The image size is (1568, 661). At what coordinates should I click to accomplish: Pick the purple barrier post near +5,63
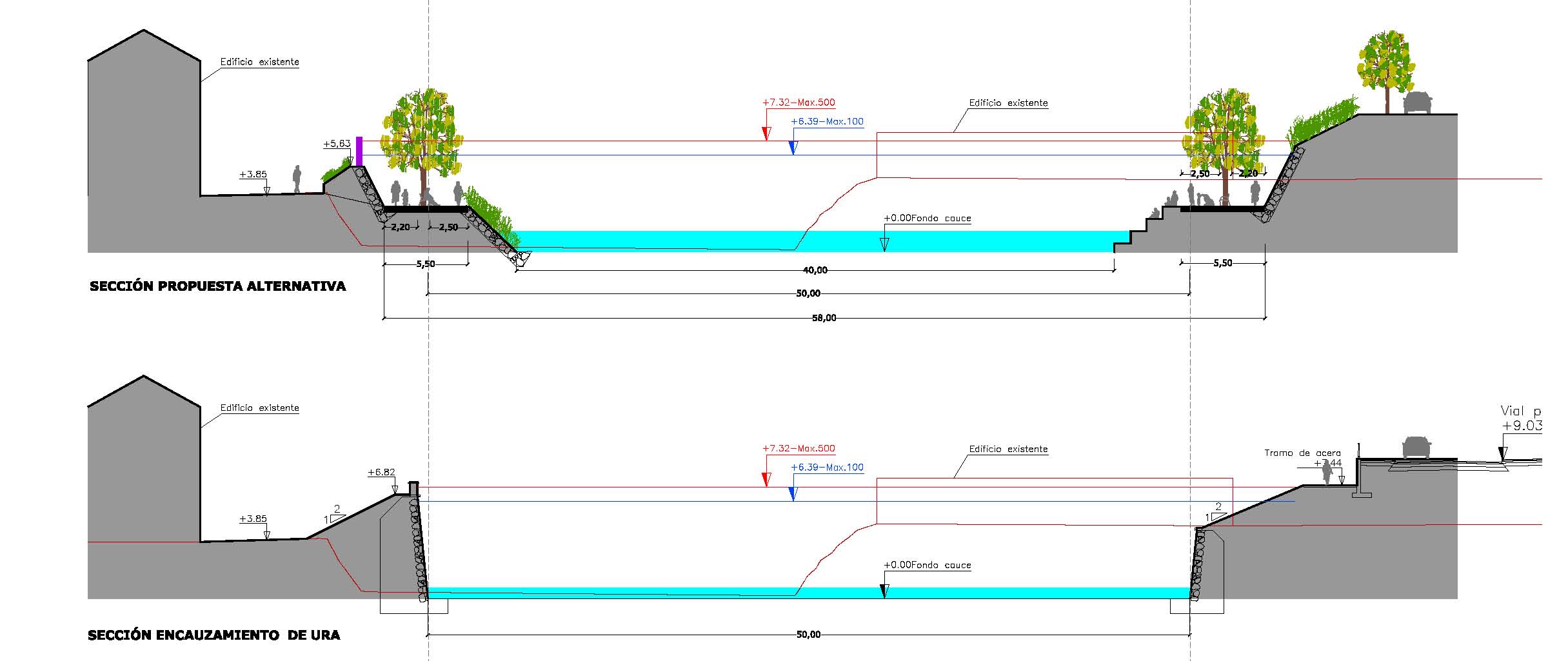point(359,152)
